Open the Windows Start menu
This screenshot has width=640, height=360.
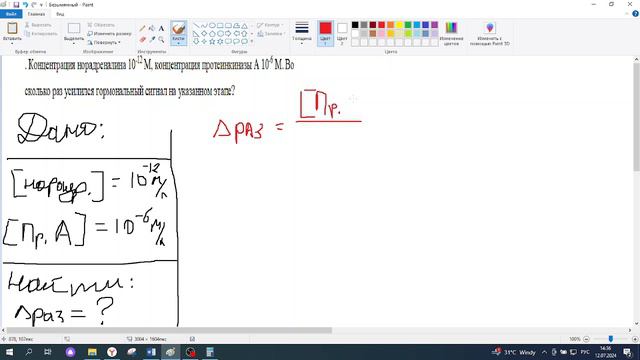[x=9, y=352]
